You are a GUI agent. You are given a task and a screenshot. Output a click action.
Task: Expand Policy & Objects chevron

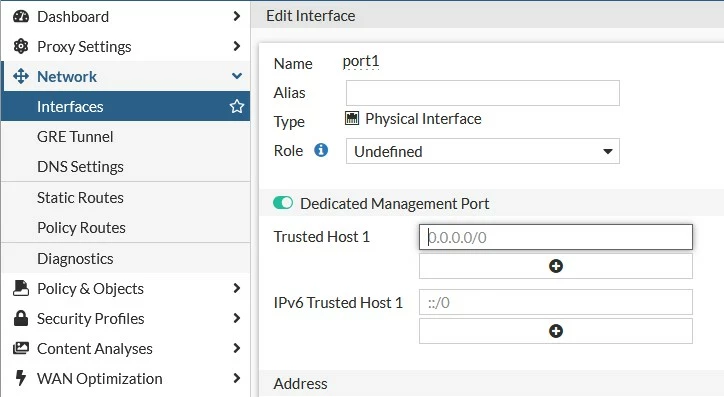click(237, 288)
